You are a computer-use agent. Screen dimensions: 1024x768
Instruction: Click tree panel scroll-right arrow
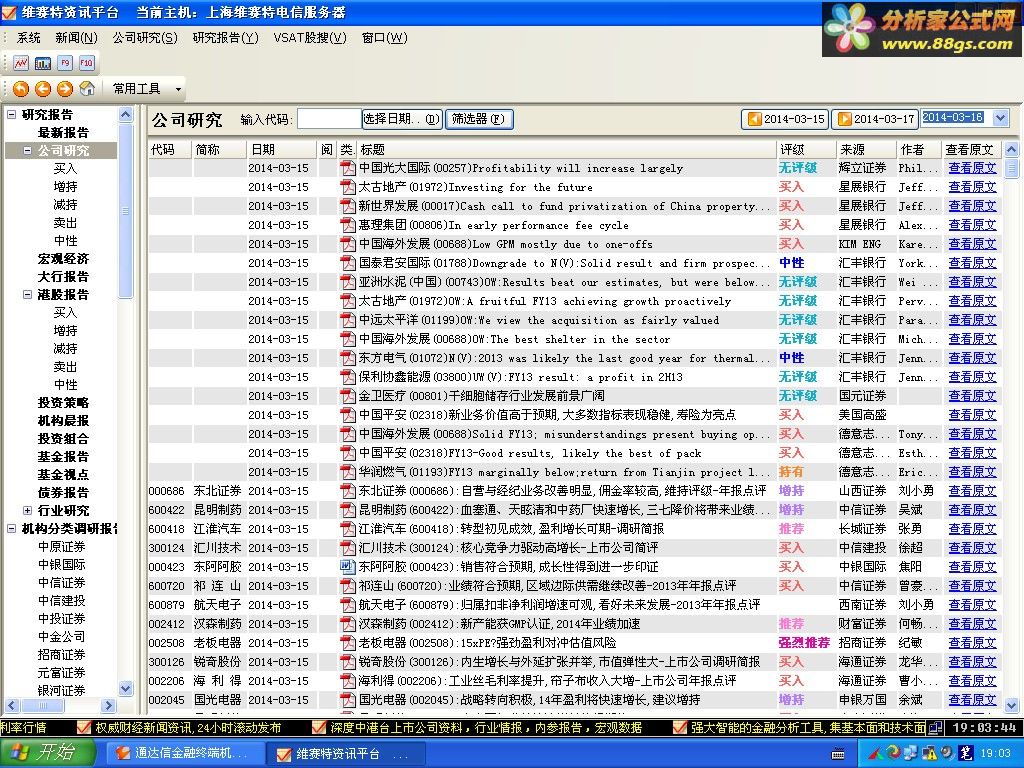point(108,705)
